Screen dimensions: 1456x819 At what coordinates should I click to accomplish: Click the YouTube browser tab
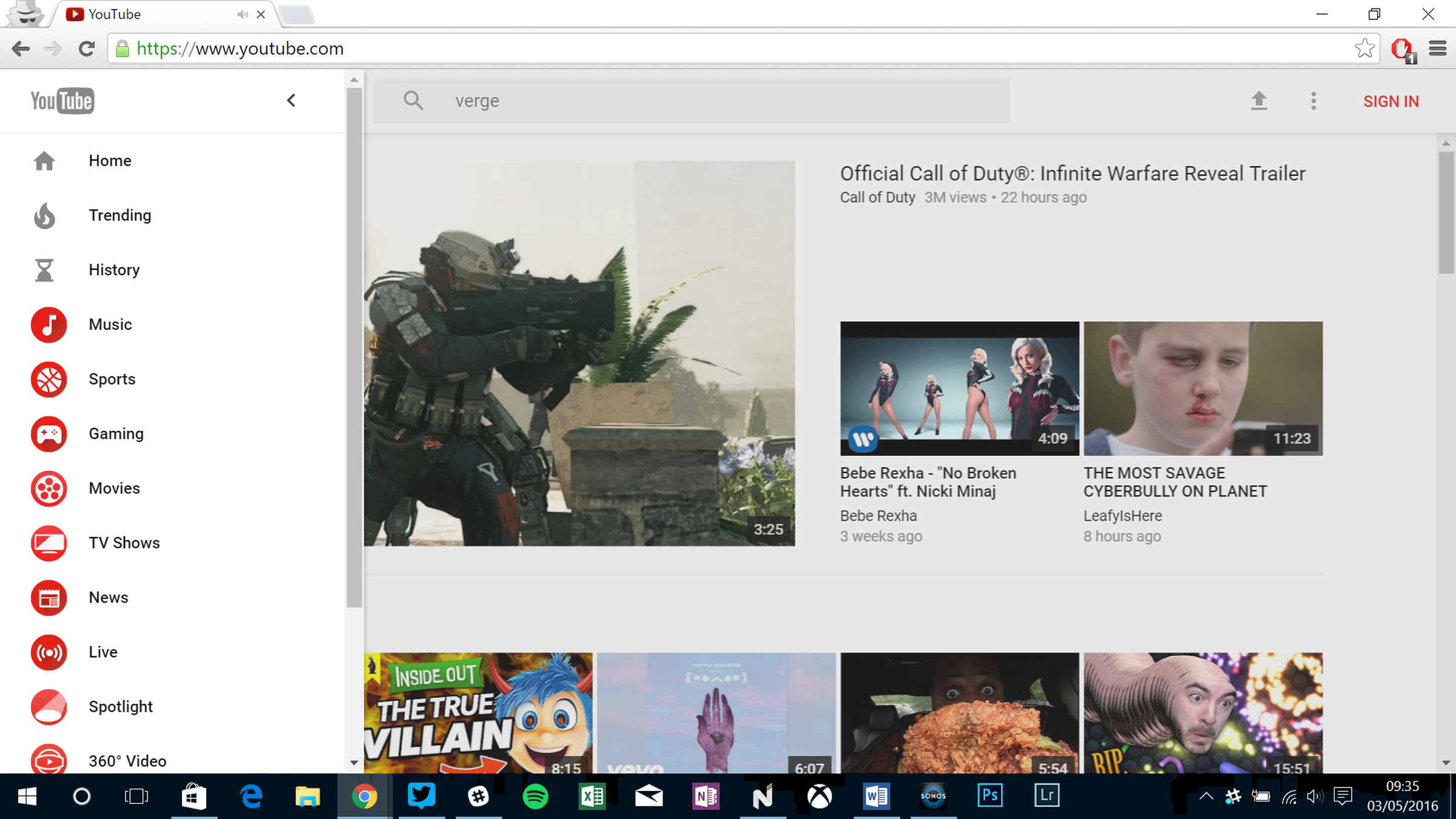pyautogui.click(x=164, y=14)
